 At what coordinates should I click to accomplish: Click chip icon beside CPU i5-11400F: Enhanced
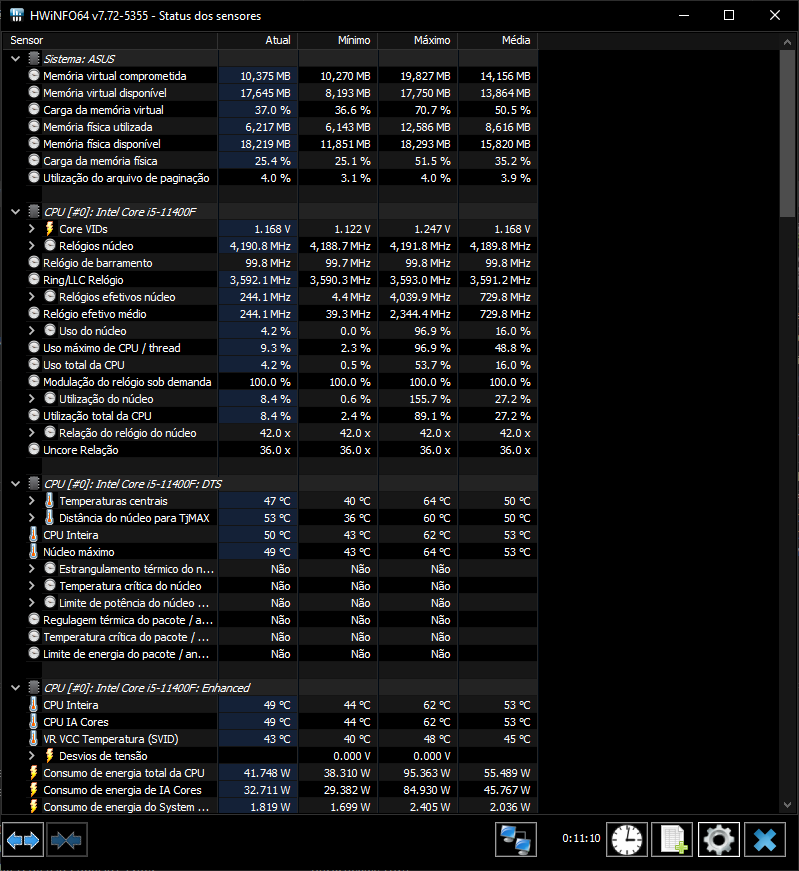point(34,687)
